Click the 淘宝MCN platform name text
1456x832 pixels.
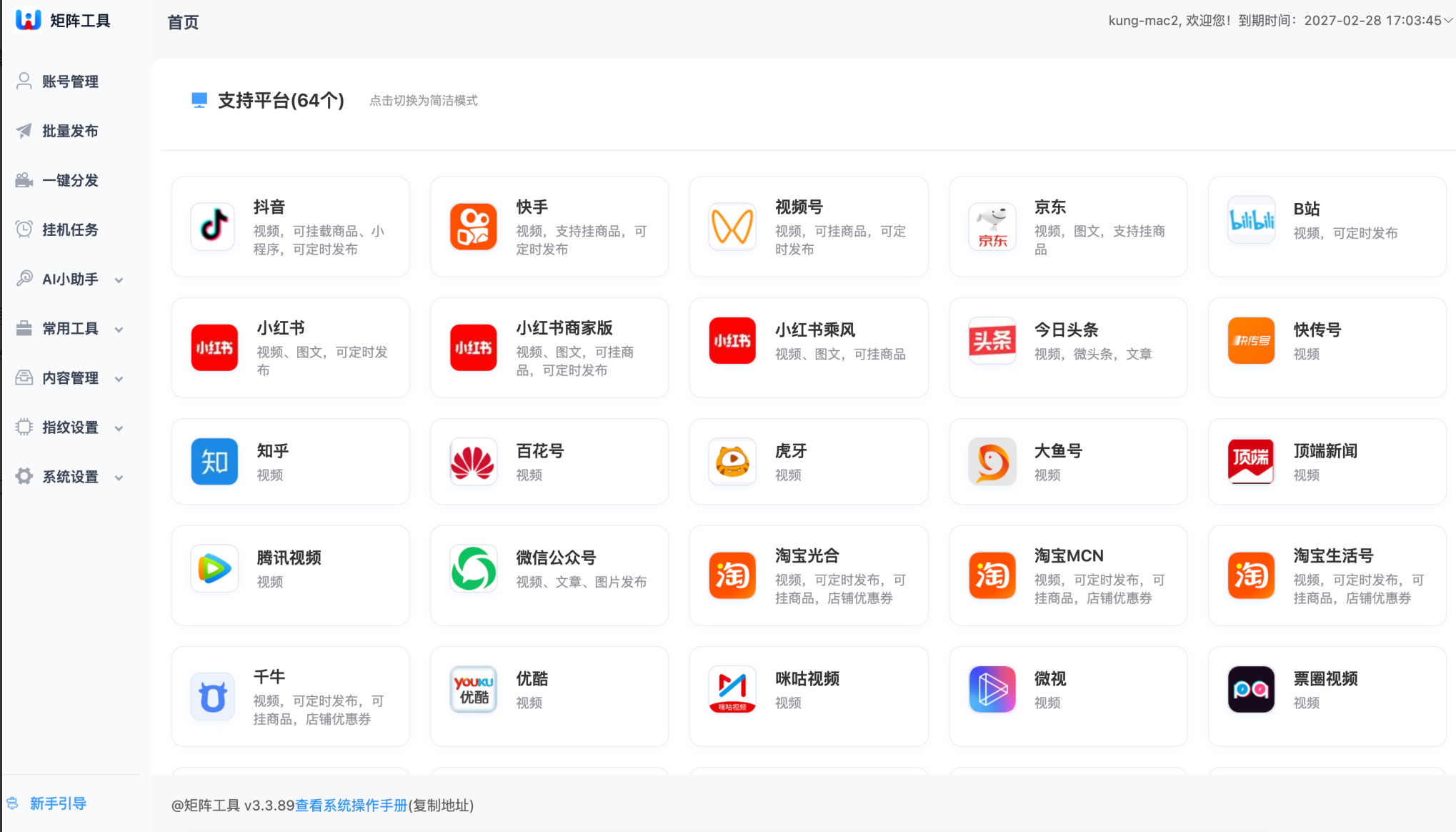pyautogui.click(x=1069, y=556)
